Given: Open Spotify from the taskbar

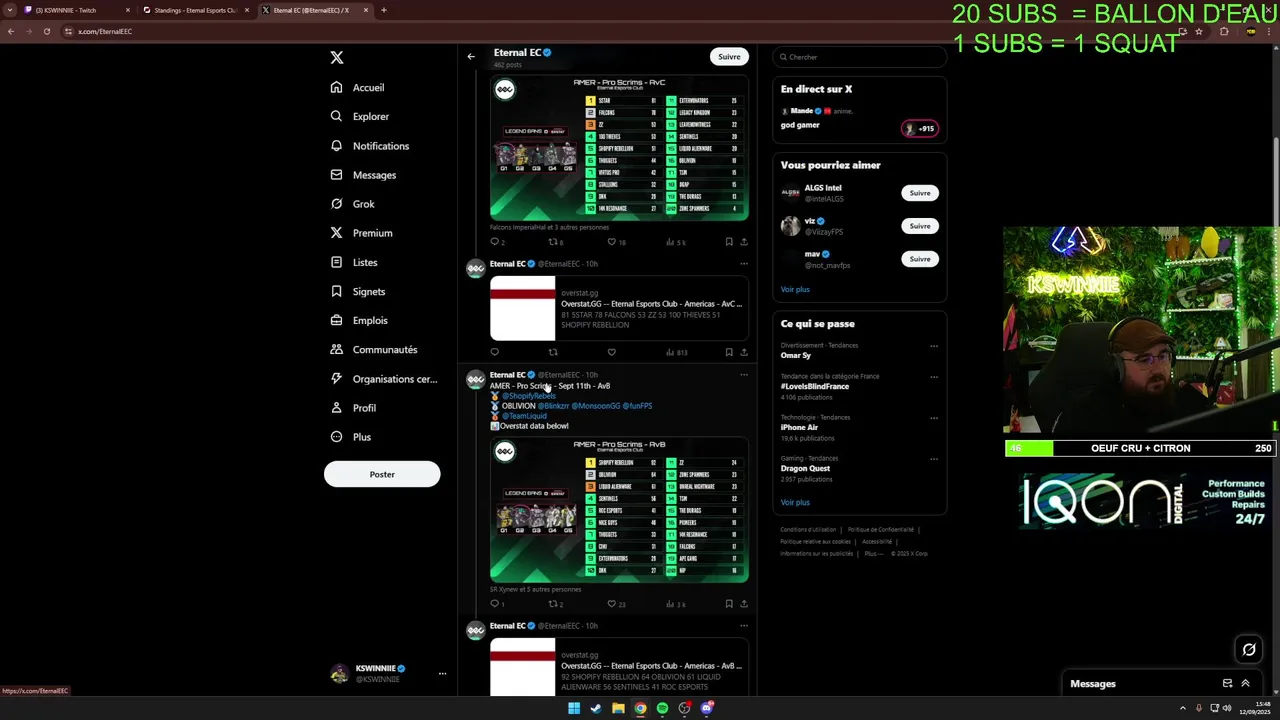Looking at the screenshot, I should click(662, 708).
